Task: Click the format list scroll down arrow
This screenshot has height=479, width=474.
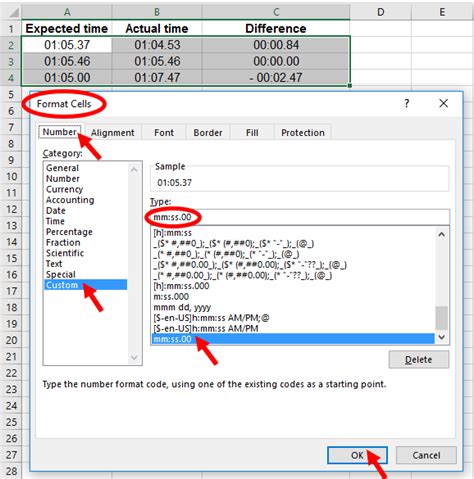Action: (442, 337)
